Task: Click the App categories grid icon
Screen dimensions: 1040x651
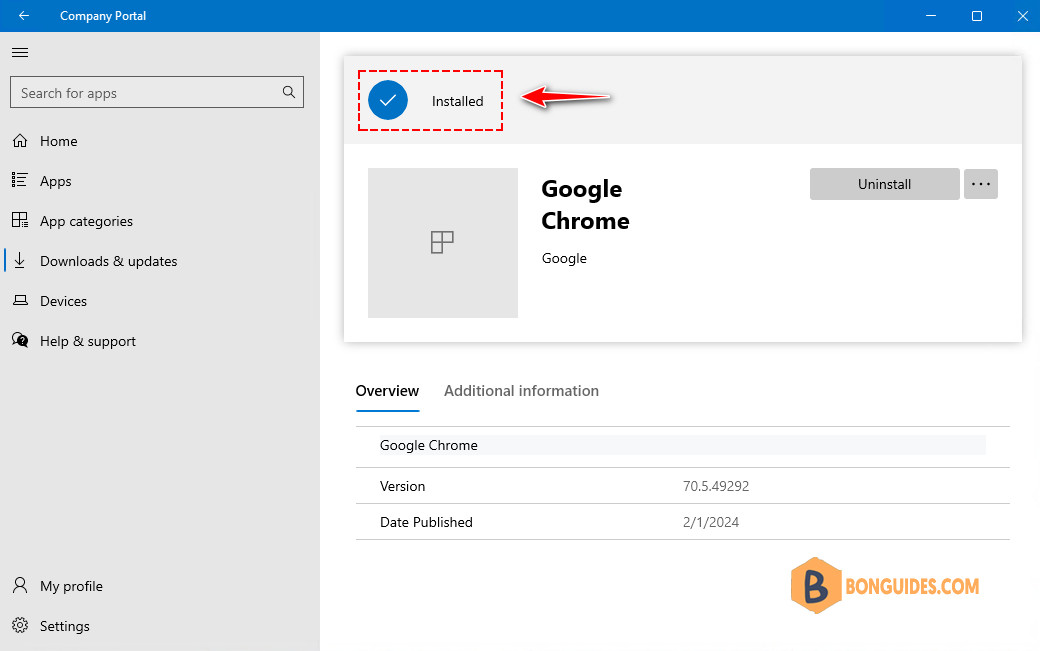Action: point(20,220)
